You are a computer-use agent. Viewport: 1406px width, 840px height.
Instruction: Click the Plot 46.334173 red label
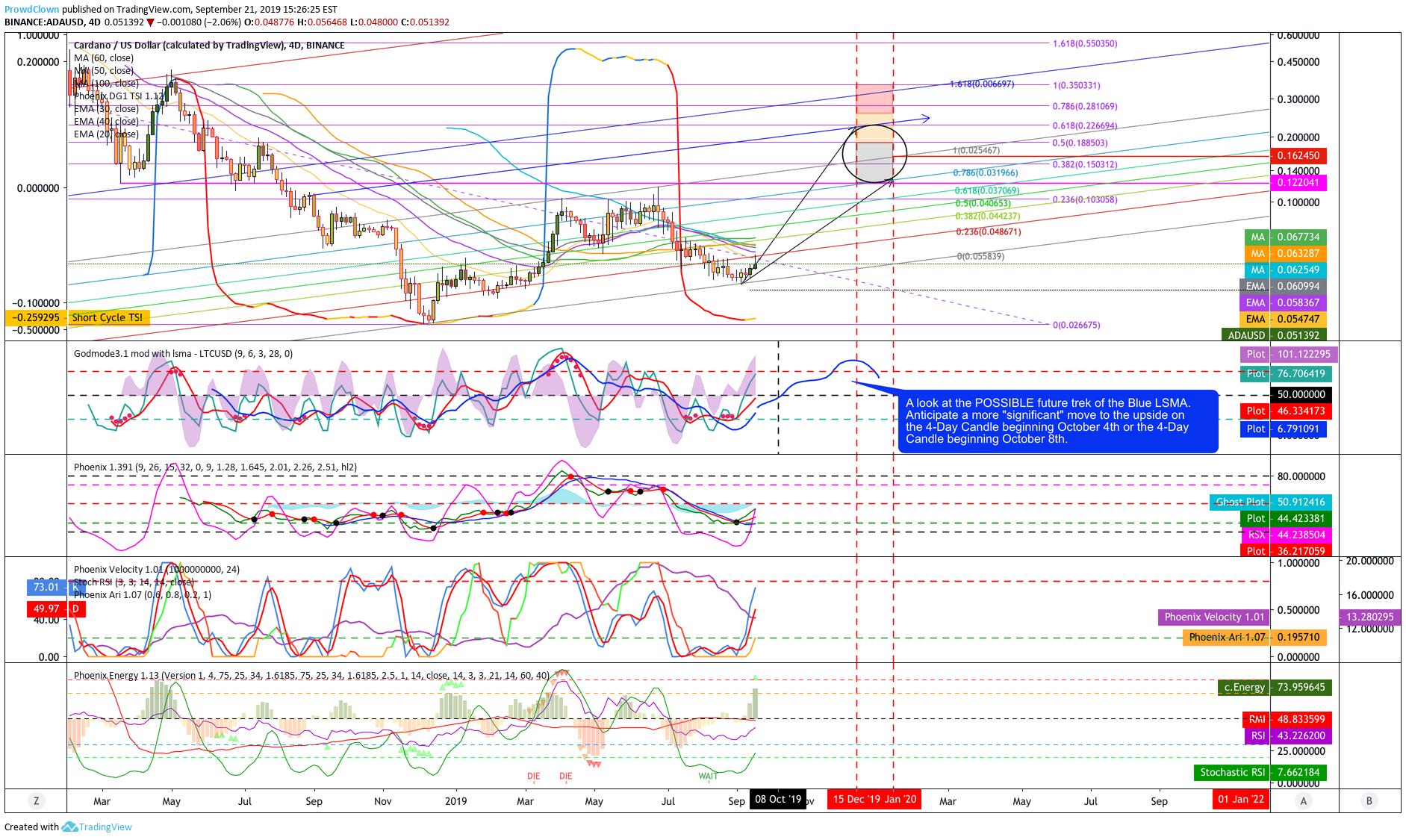(1284, 411)
